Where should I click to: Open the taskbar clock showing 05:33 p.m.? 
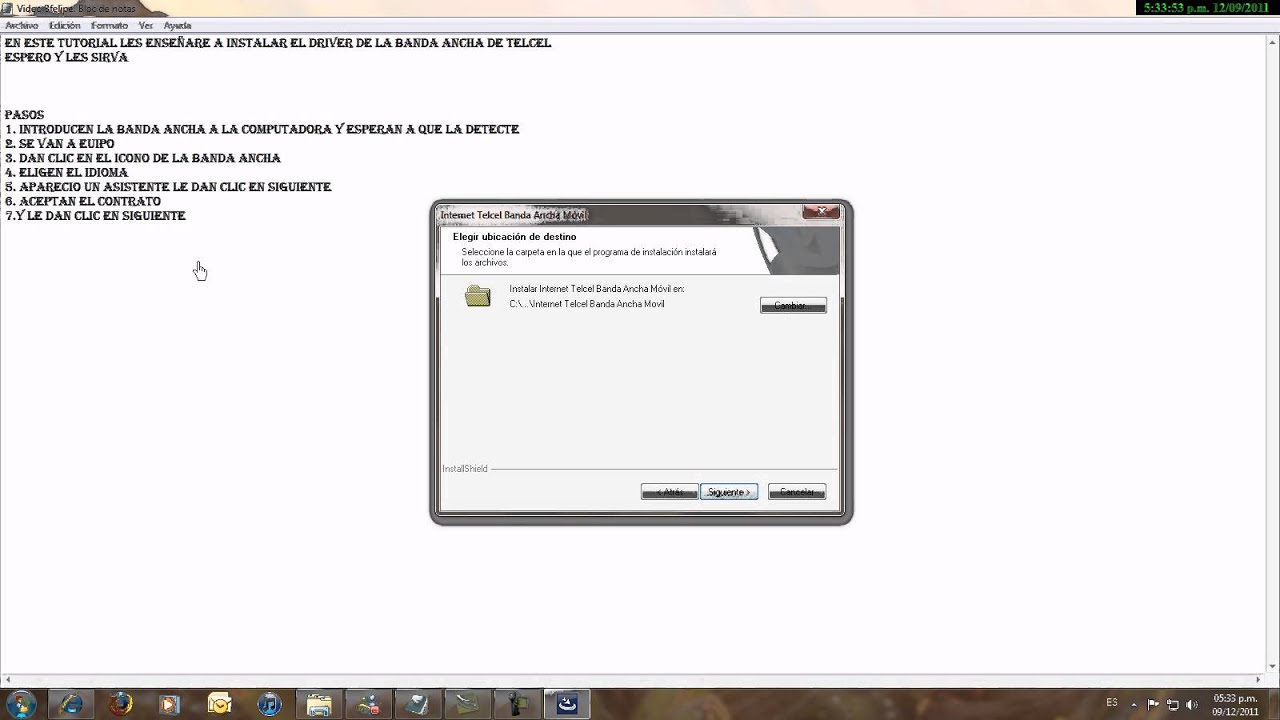pos(1235,704)
